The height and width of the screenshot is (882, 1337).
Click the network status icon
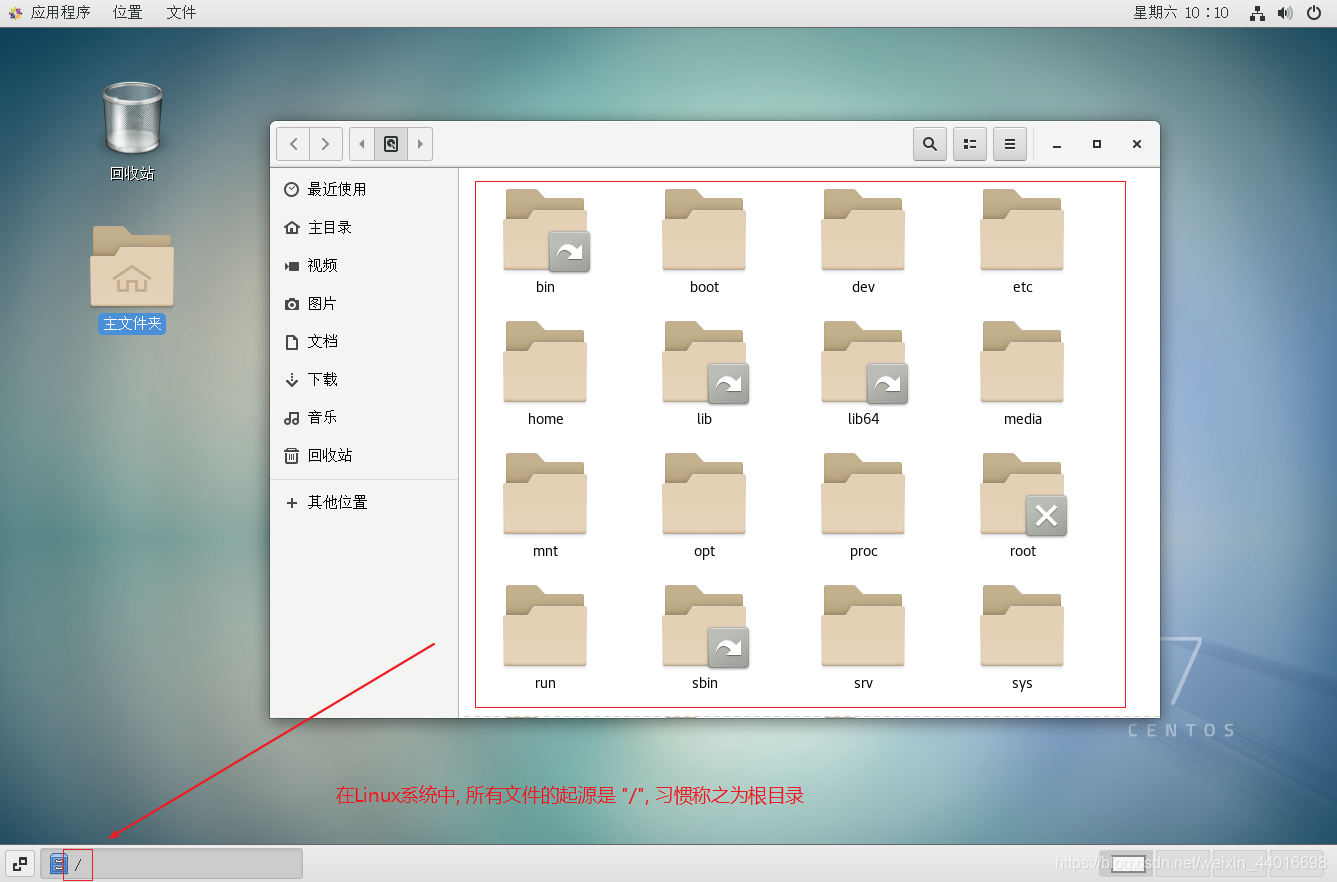click(1258, 13)
